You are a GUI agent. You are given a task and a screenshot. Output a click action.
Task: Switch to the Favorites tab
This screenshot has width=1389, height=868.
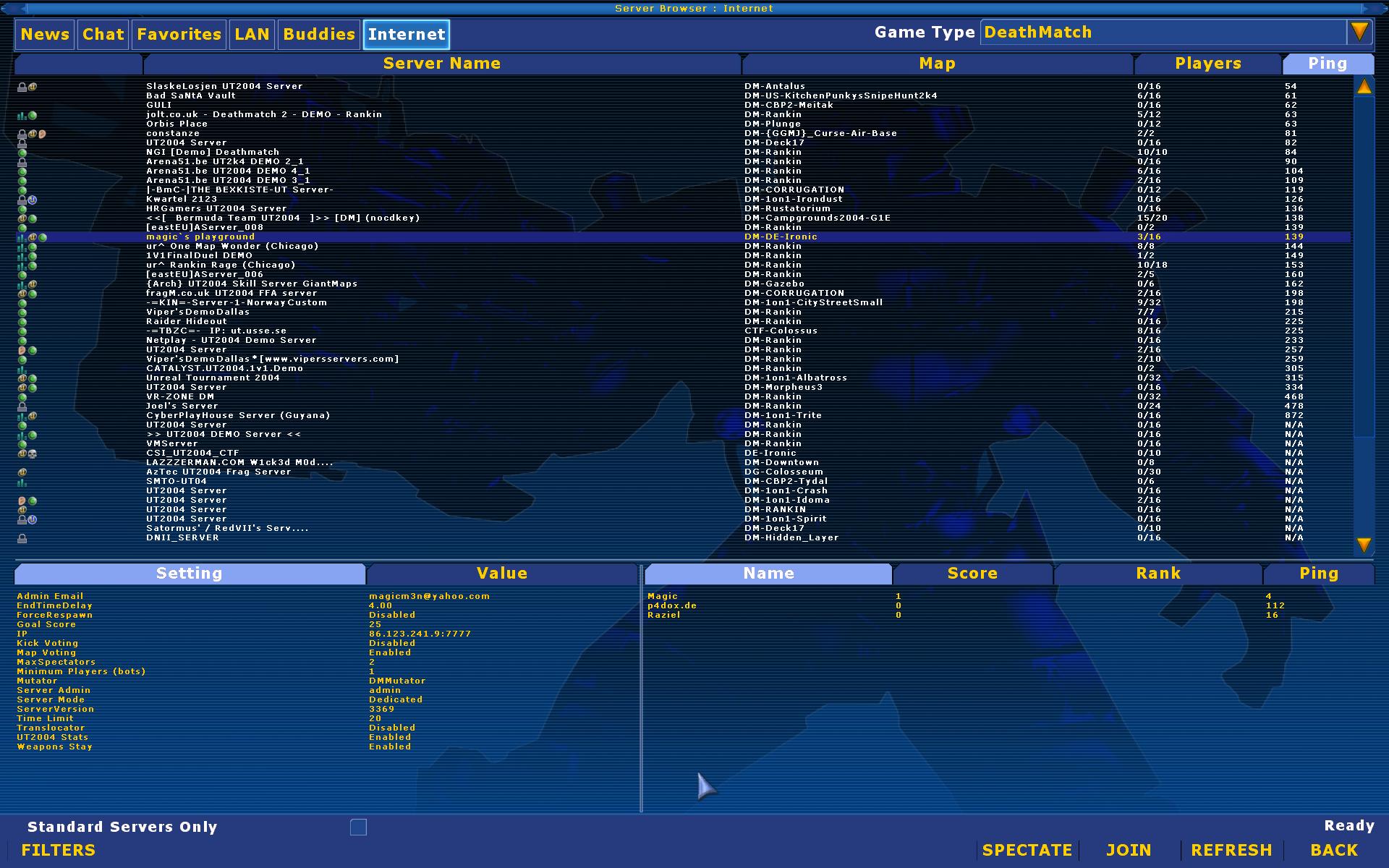[179, 34]
